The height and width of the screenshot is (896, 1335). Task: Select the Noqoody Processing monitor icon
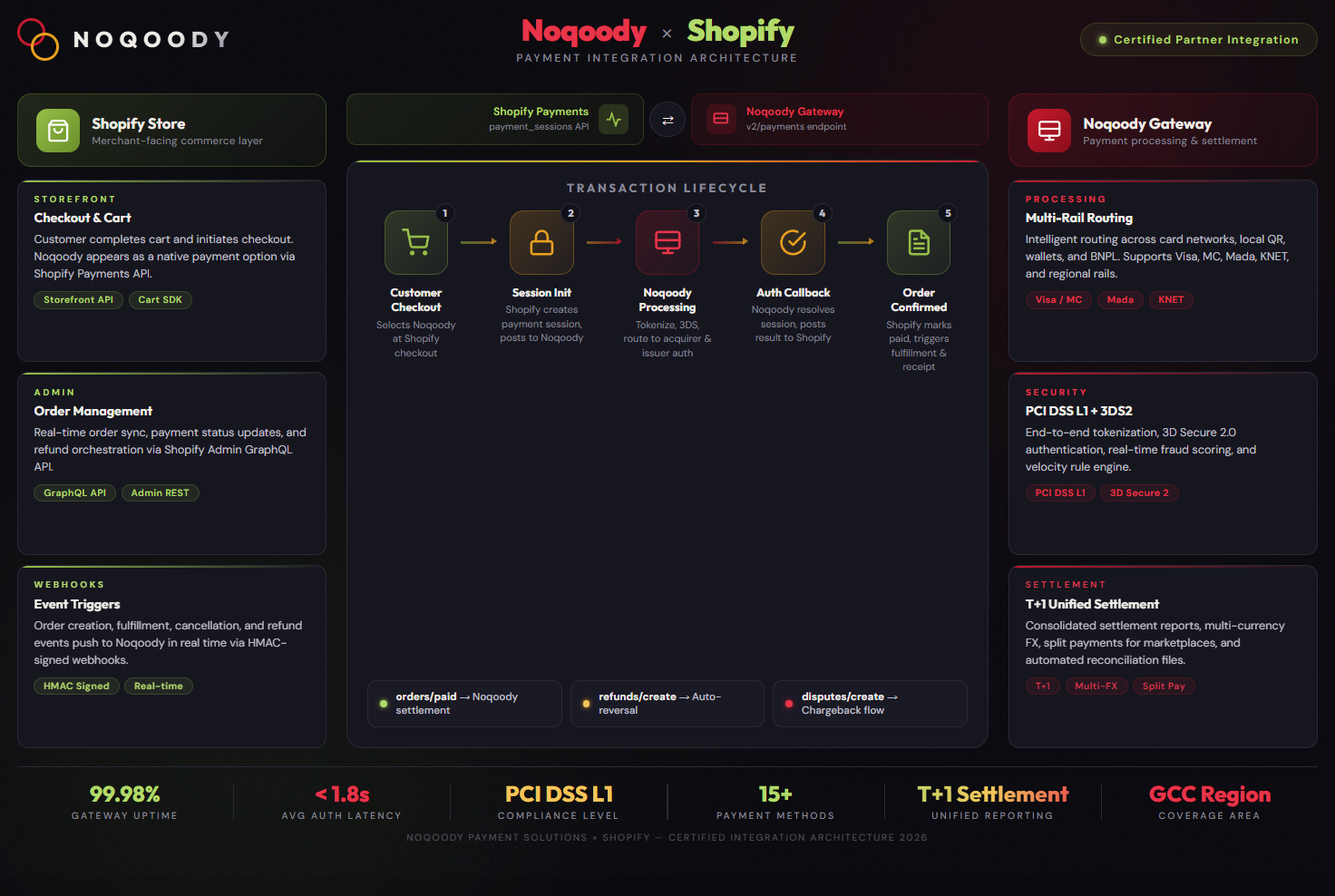(x=667, y=242)
